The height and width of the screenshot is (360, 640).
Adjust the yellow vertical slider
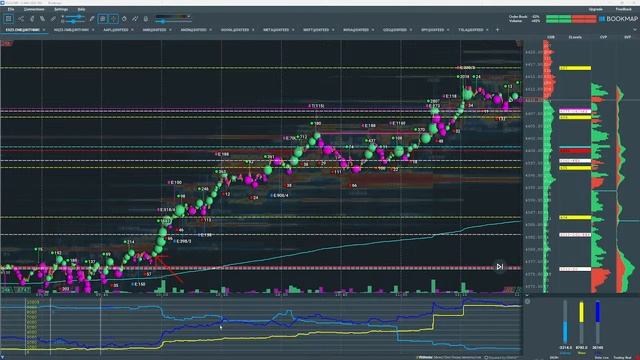[581, 322]
